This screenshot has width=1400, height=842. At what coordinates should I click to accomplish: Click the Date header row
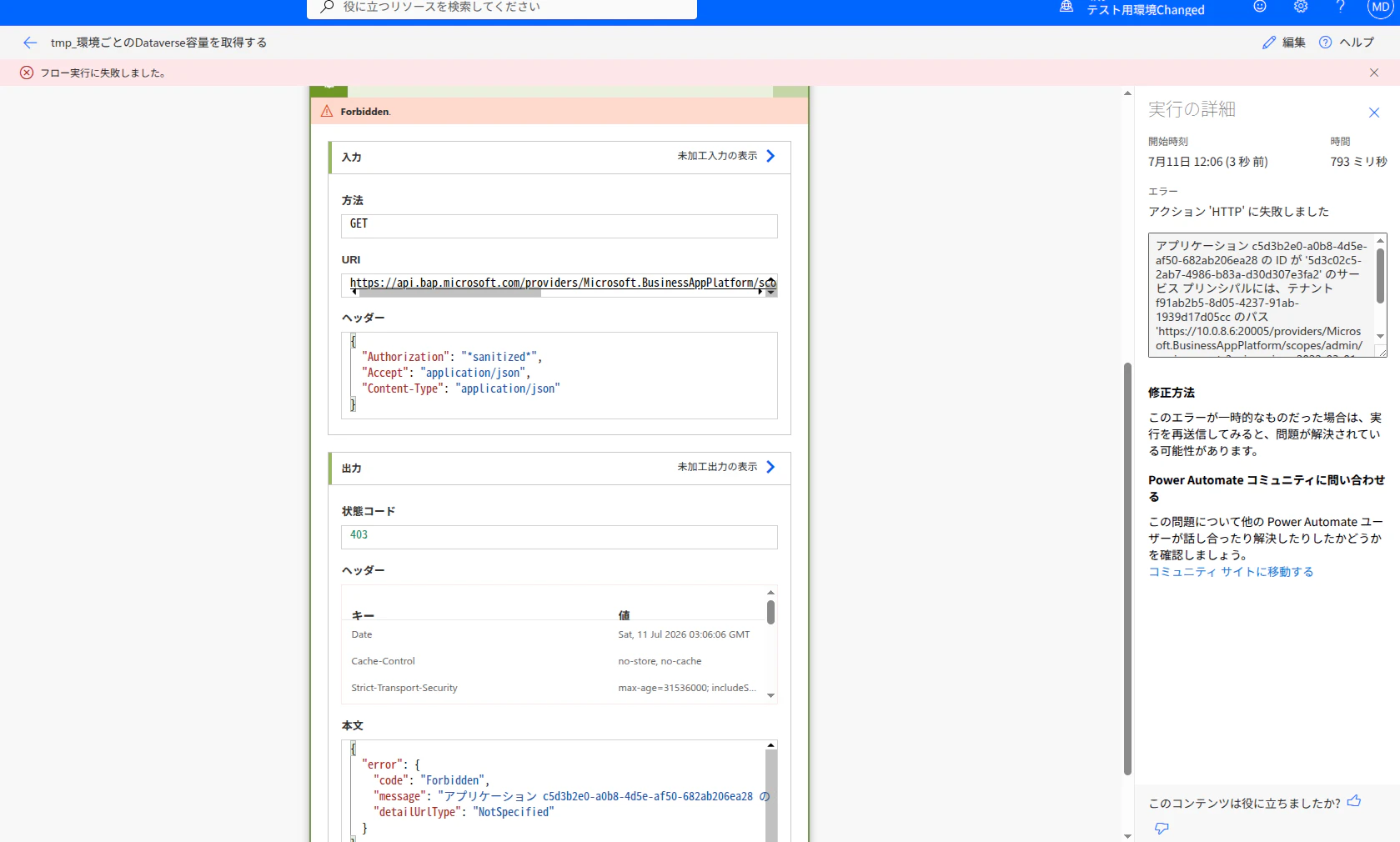[x=554, y=634]
